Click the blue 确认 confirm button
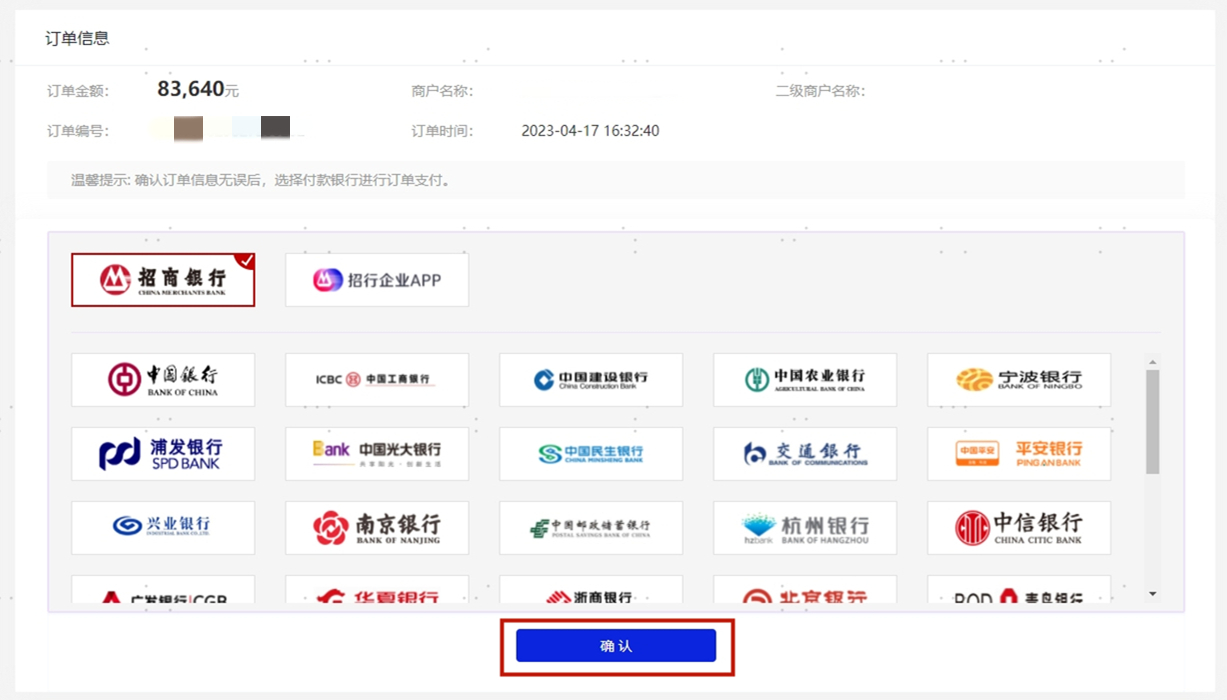 (616, 646)
